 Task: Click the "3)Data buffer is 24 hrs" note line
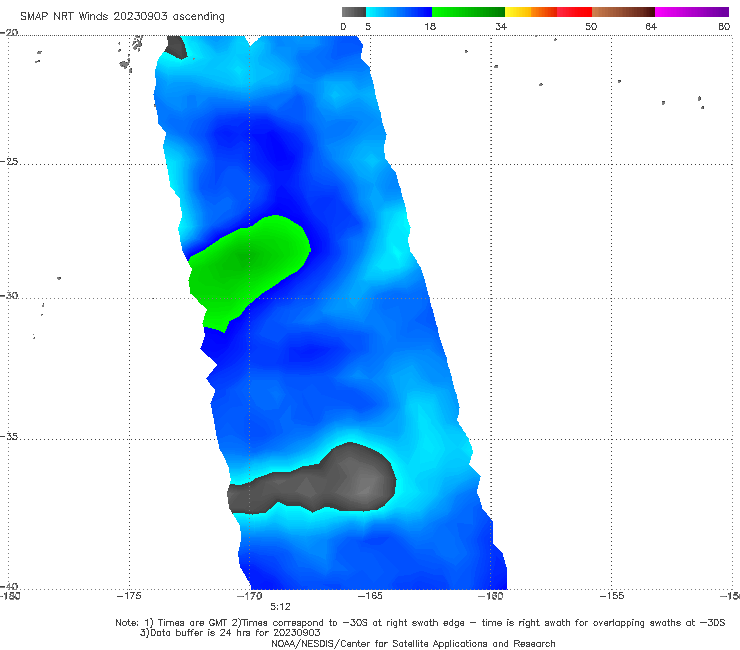[x=230, y=633]
